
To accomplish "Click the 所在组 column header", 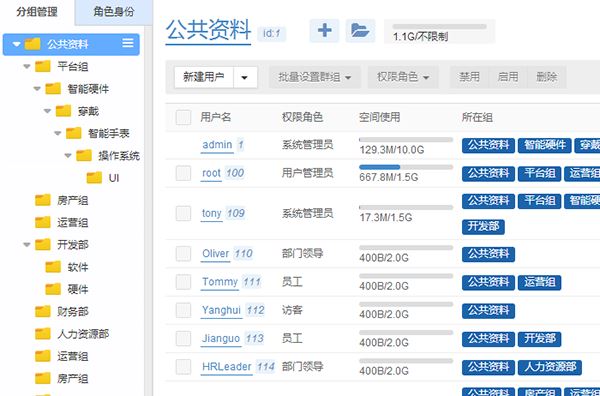I will tap(477, 117).
